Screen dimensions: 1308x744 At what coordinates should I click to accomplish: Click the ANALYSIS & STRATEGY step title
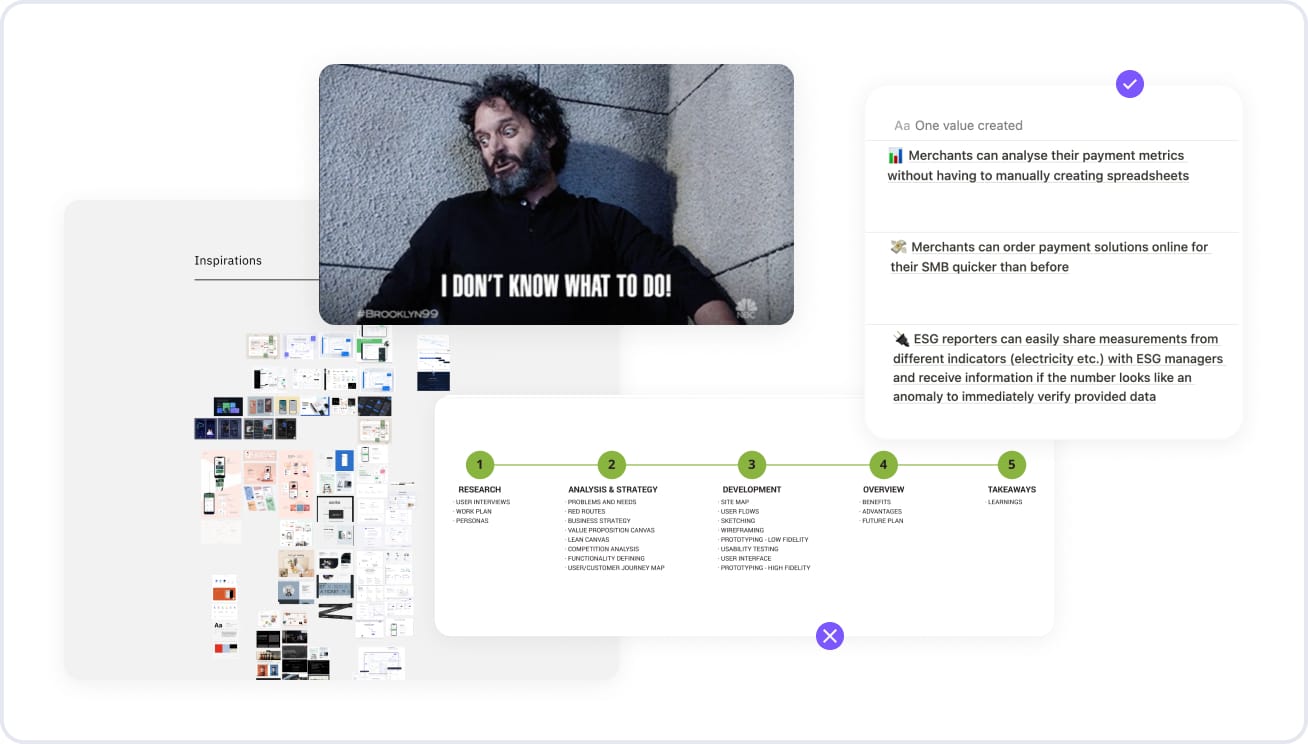[x=613, y=490]
